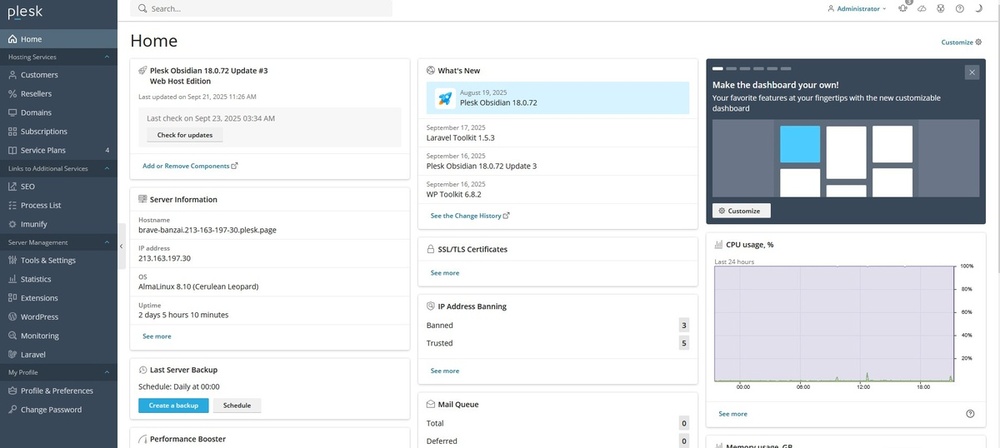Open Domains in the sidebar
The width and height of the screenshot is (1000, 448).
click(59, 112)
